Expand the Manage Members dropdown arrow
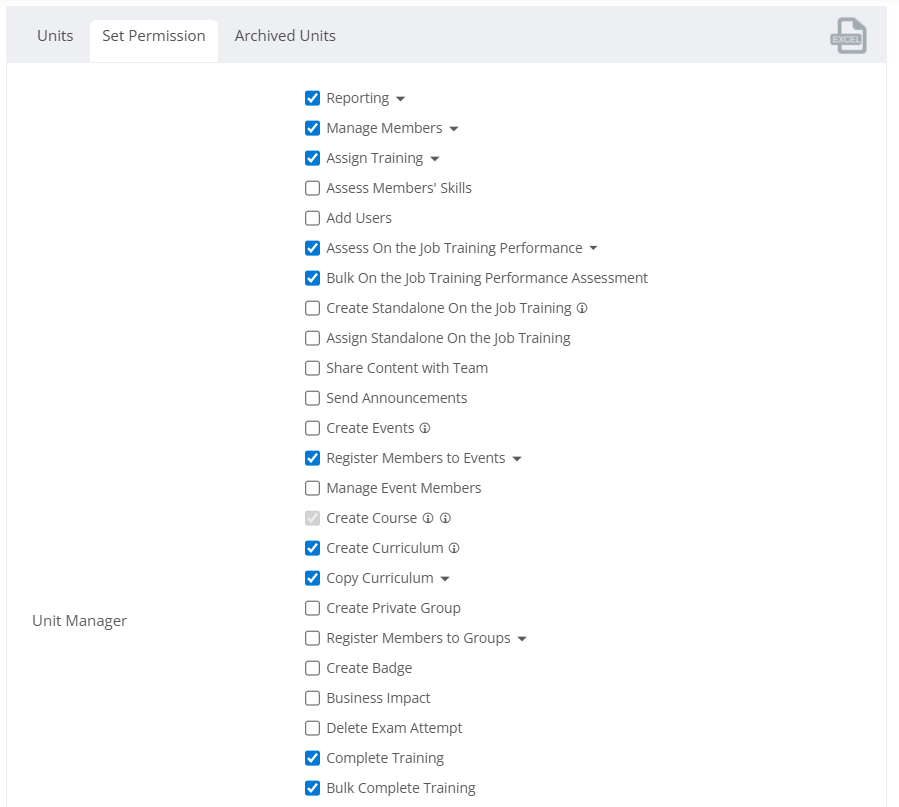This screenshot has height=807, width=899. click(x=454, y=129)
